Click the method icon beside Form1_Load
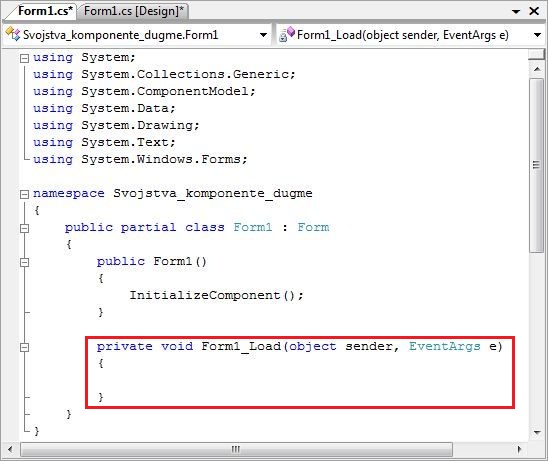548x461 pixels. [x=287, y=34]
